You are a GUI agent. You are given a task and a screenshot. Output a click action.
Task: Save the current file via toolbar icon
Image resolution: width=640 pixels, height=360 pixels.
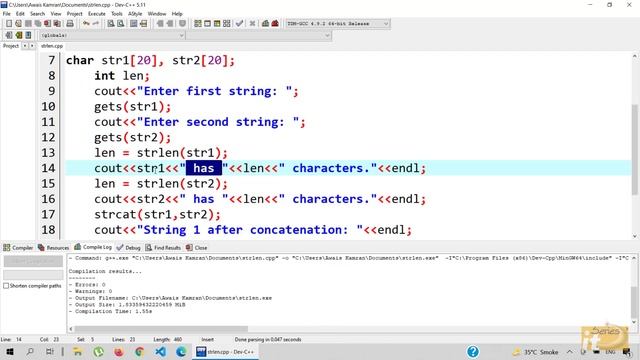[x=28, y=24]
